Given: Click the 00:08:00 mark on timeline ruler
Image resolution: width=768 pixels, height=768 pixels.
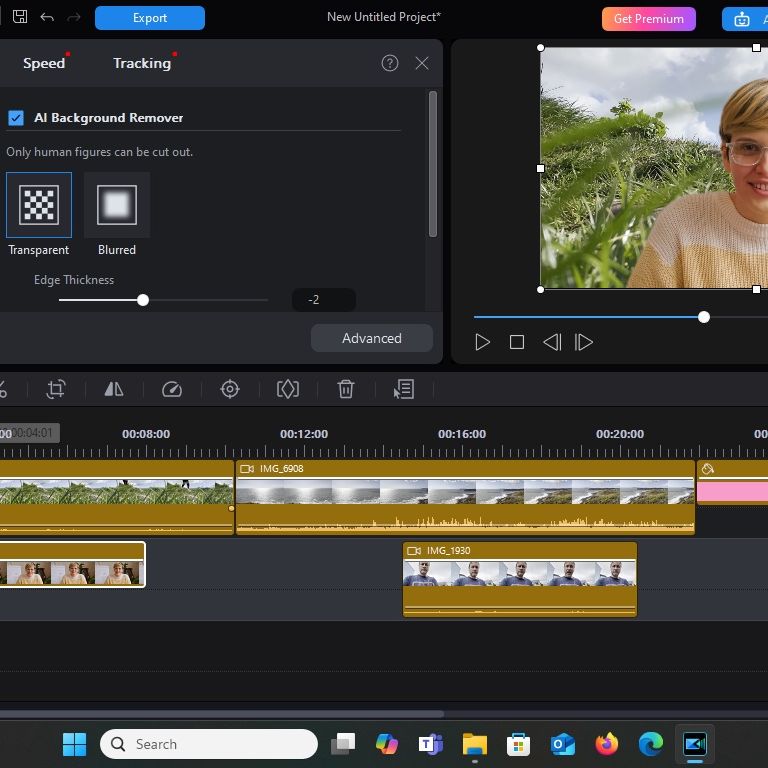Looking at the screenshot, I should tap(146, 434).
